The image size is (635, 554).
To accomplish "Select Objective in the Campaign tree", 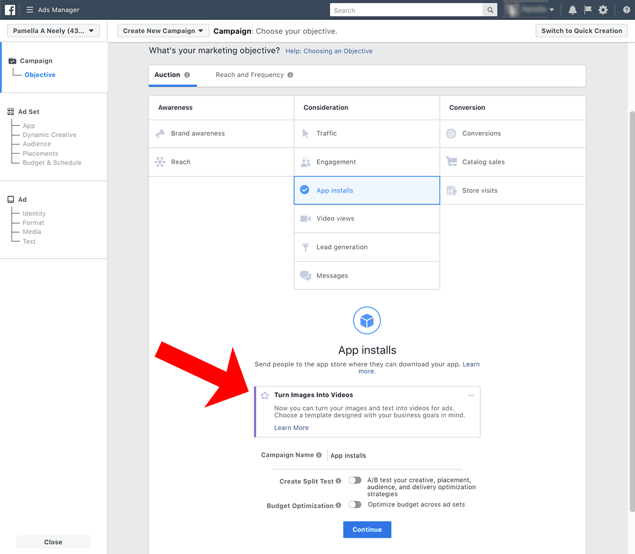I will pos(40,75).
